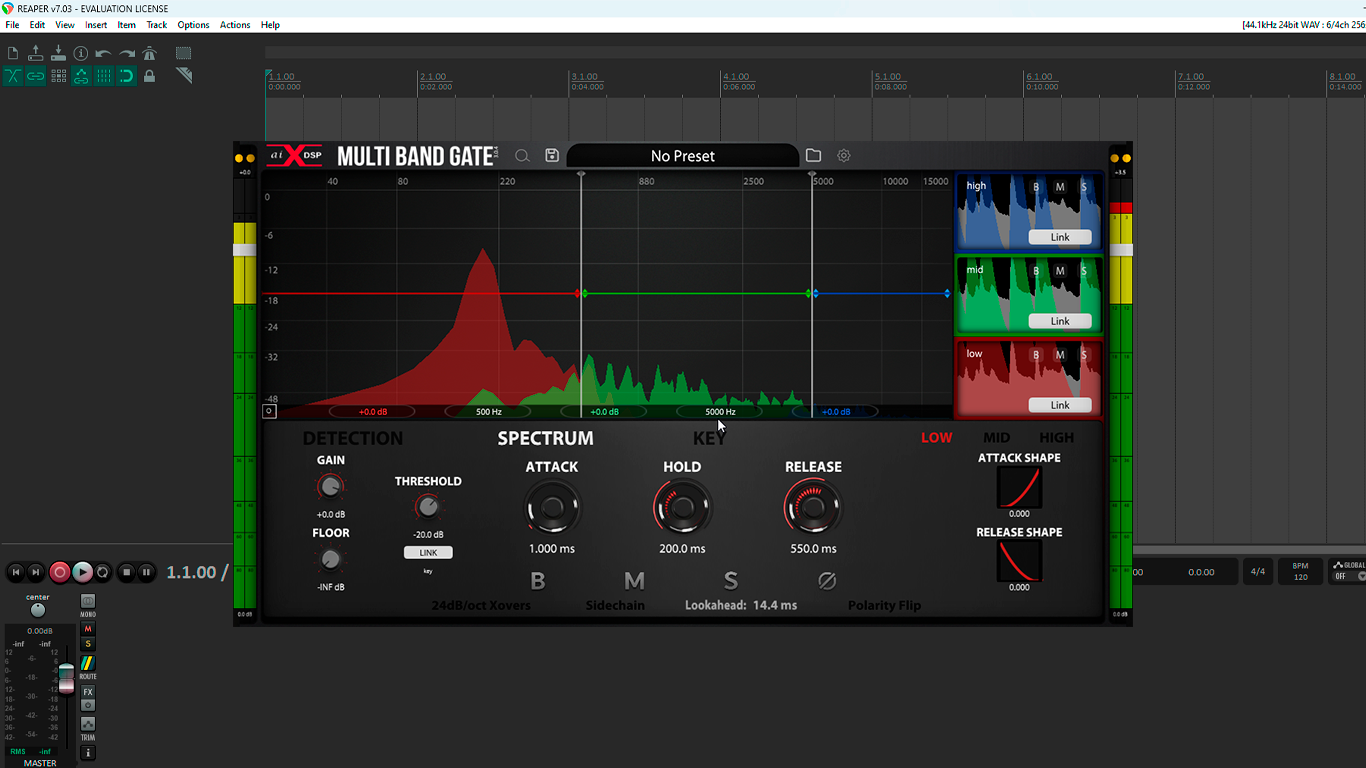
Task: Enable Sidechain with large S button
Action: pos(731,581)
